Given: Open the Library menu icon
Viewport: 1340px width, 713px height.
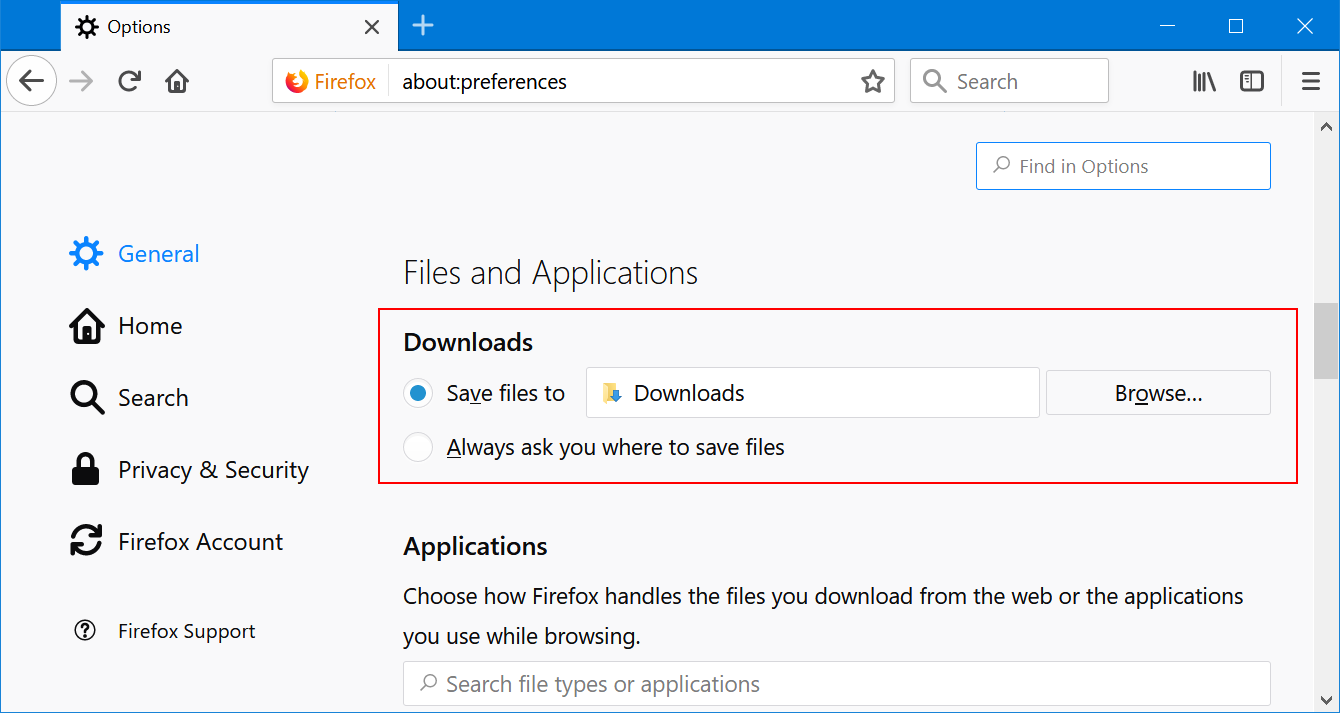Looking at the screenshot, I should [1204, 81].
